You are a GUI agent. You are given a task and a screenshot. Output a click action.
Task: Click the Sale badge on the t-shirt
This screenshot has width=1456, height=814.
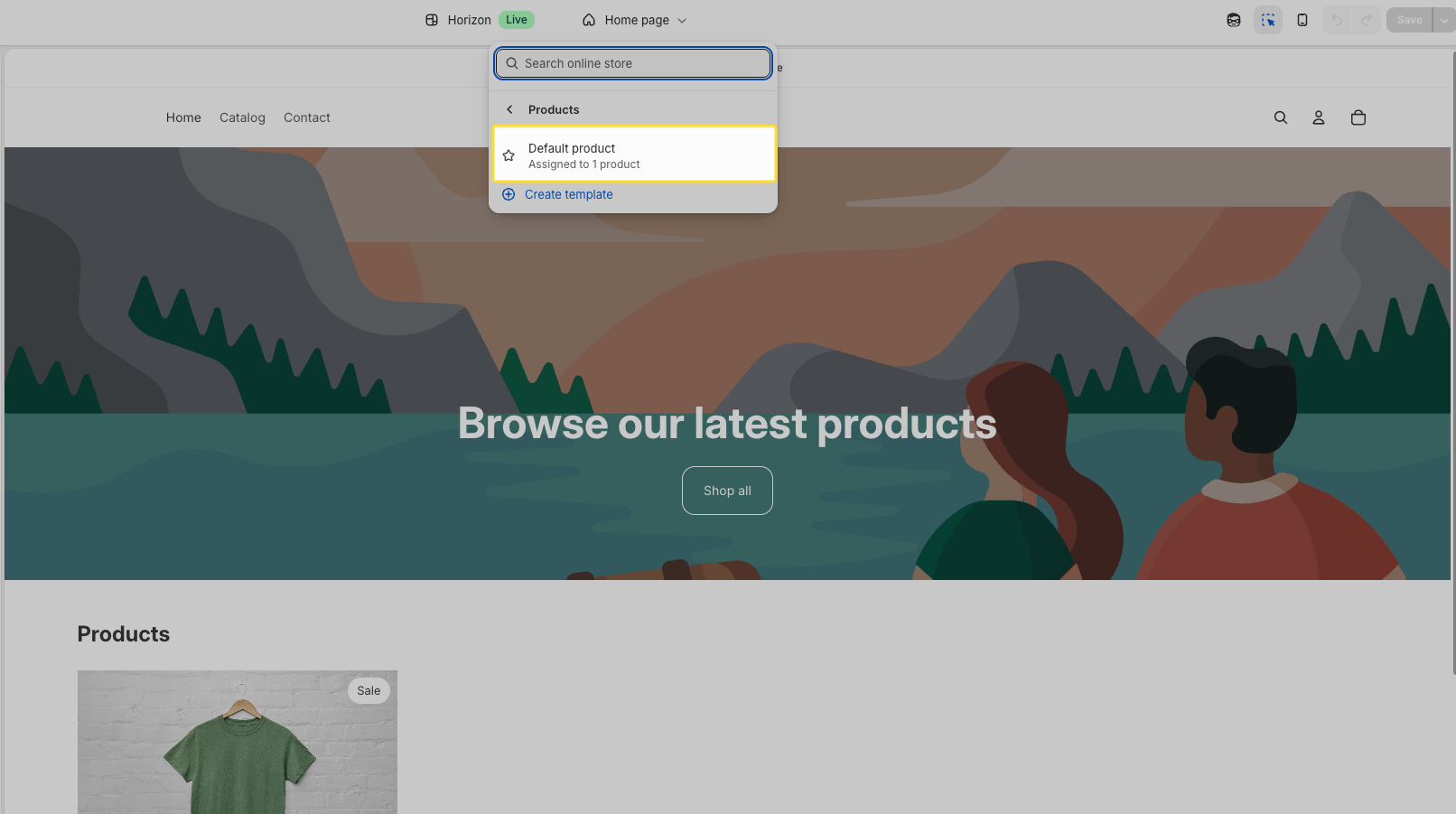coord(369,690)
